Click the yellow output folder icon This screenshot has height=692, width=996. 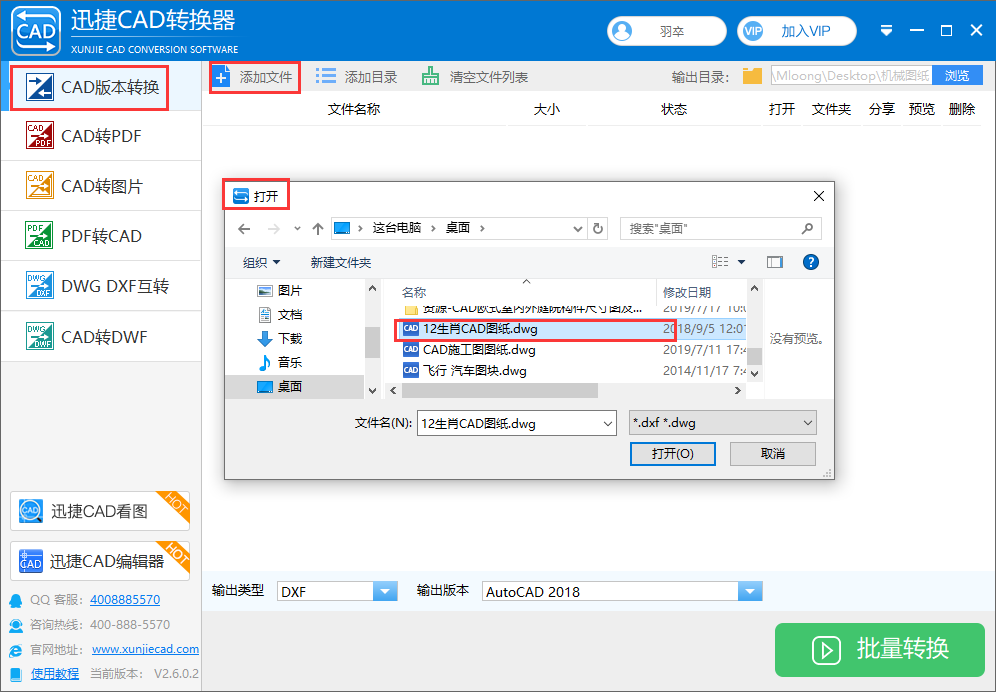(752, 76)
